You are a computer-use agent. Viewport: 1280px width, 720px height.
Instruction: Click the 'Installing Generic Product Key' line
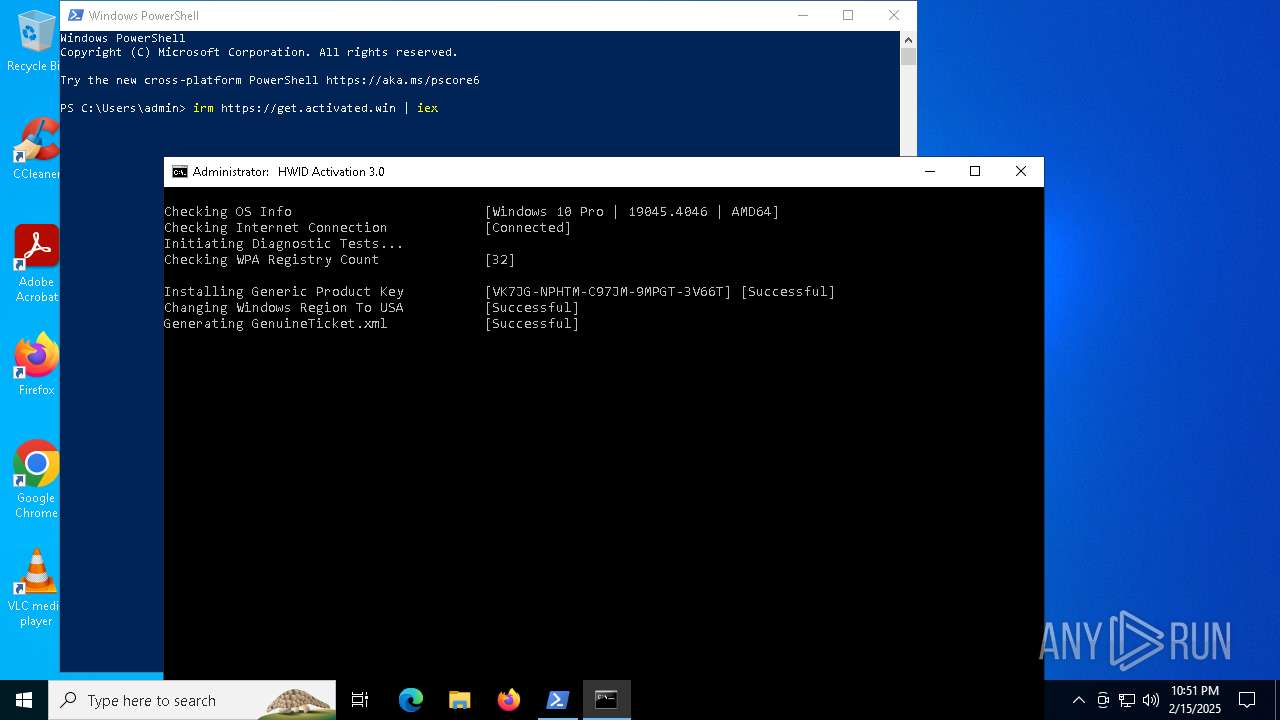284,292
